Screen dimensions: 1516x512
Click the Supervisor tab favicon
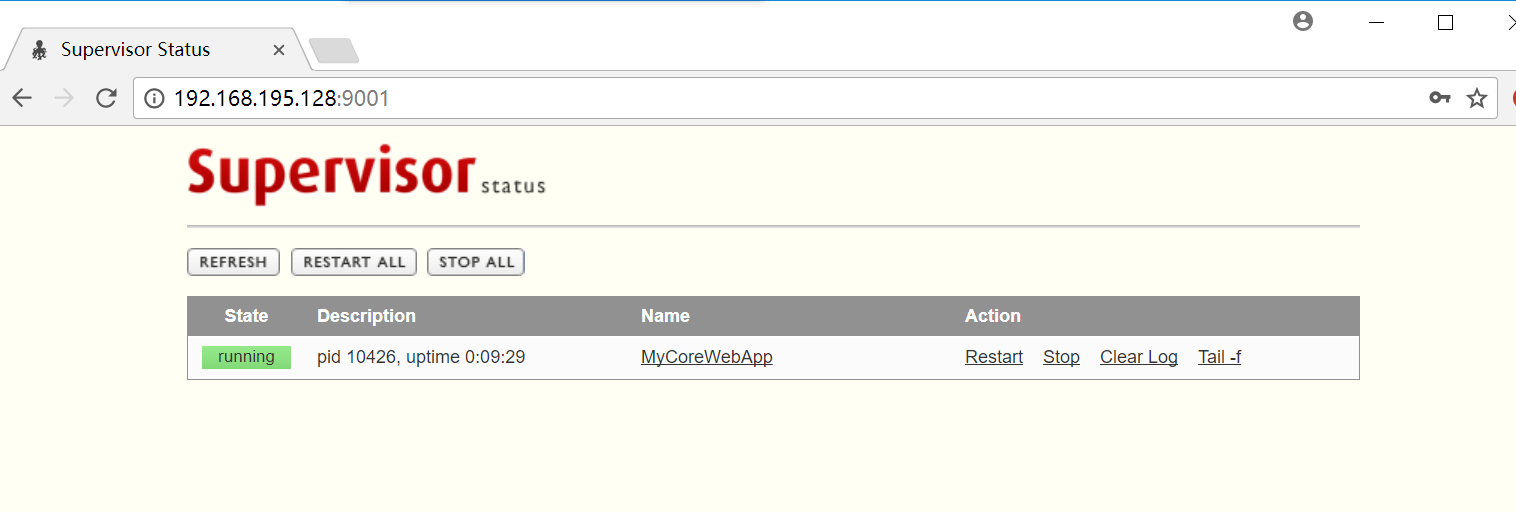pyautogui.click(x=40, y=50)
